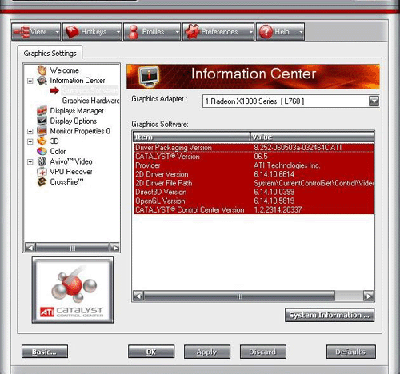
Task: Select Color in the tree
Action: 58,151
